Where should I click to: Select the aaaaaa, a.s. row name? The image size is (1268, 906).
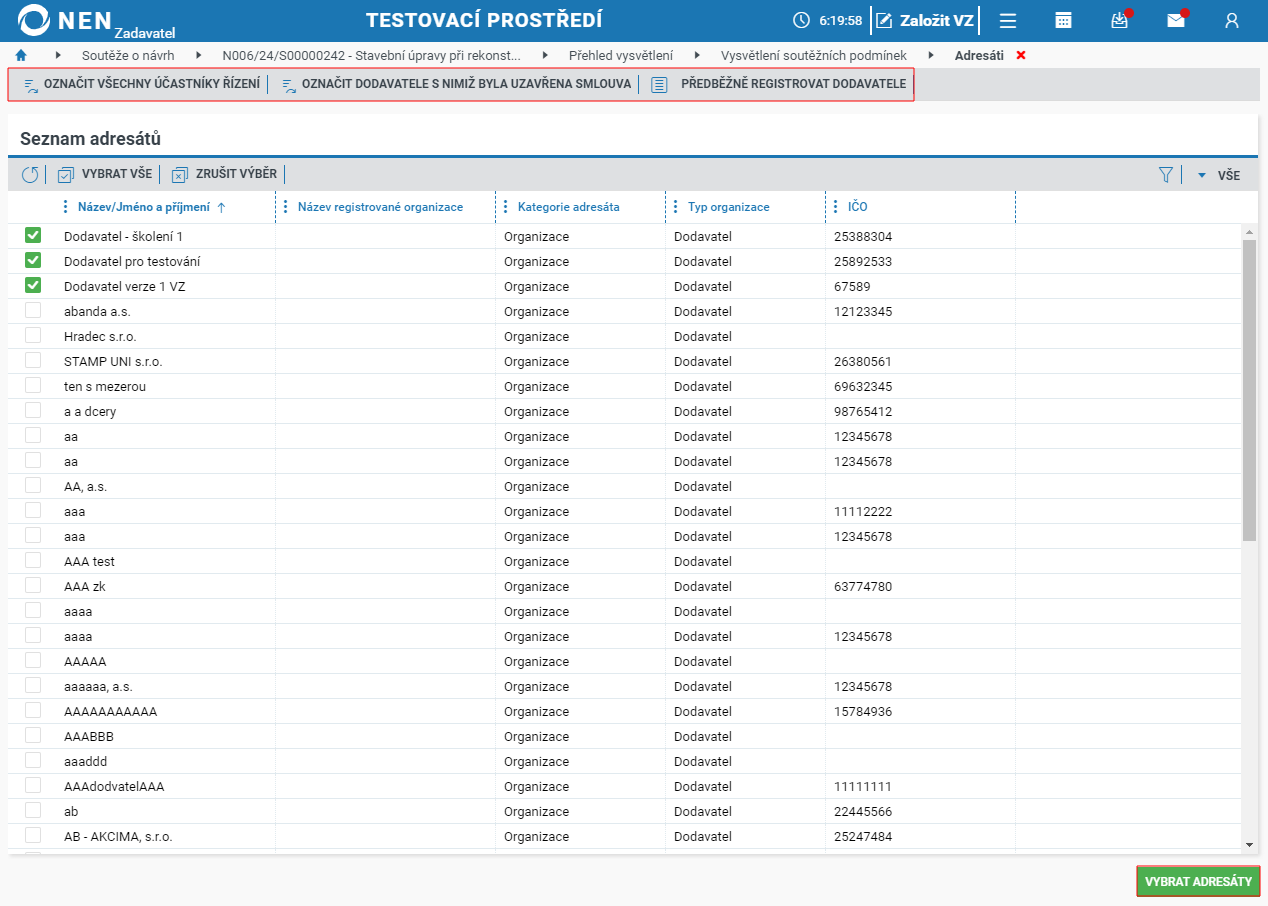[x=98, y=687]
